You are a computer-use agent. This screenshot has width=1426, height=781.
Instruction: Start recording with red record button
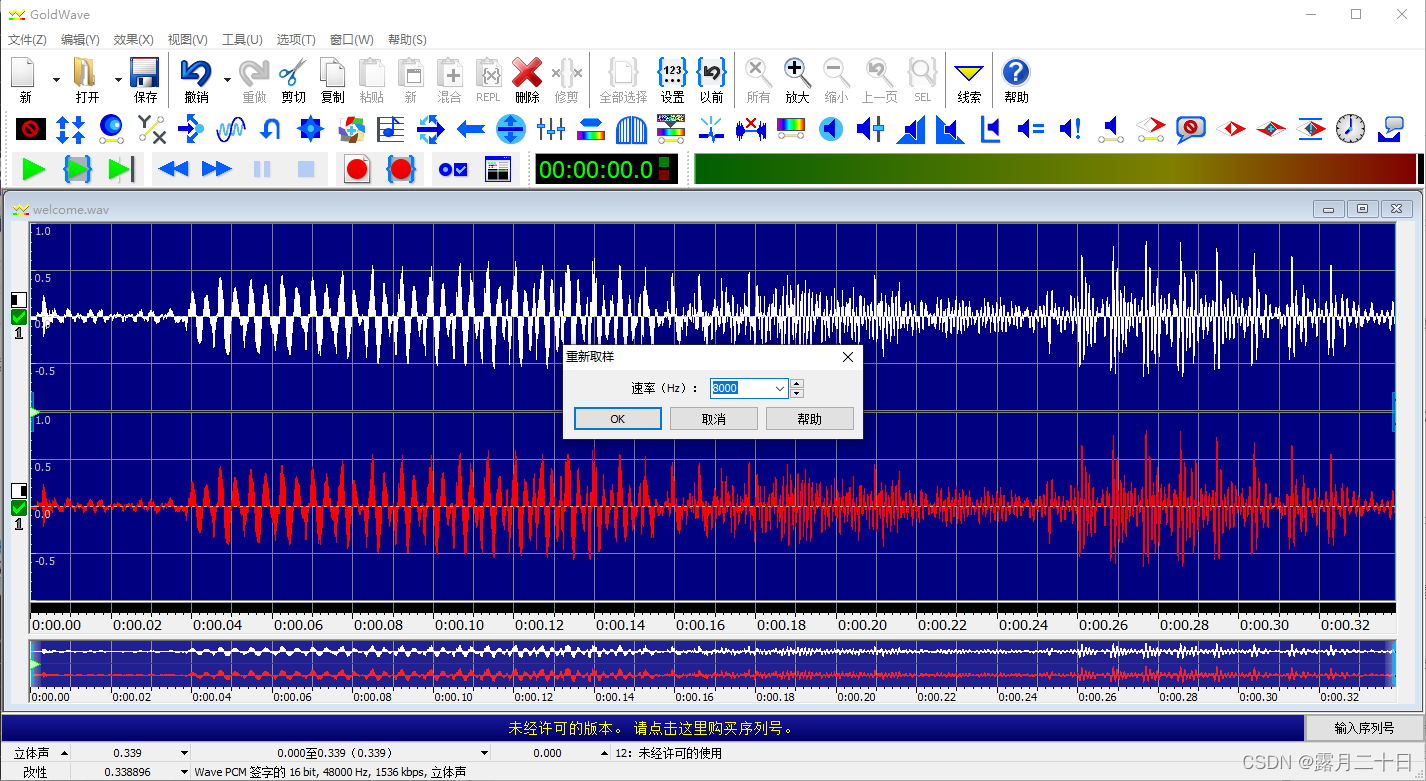point(357,169)
